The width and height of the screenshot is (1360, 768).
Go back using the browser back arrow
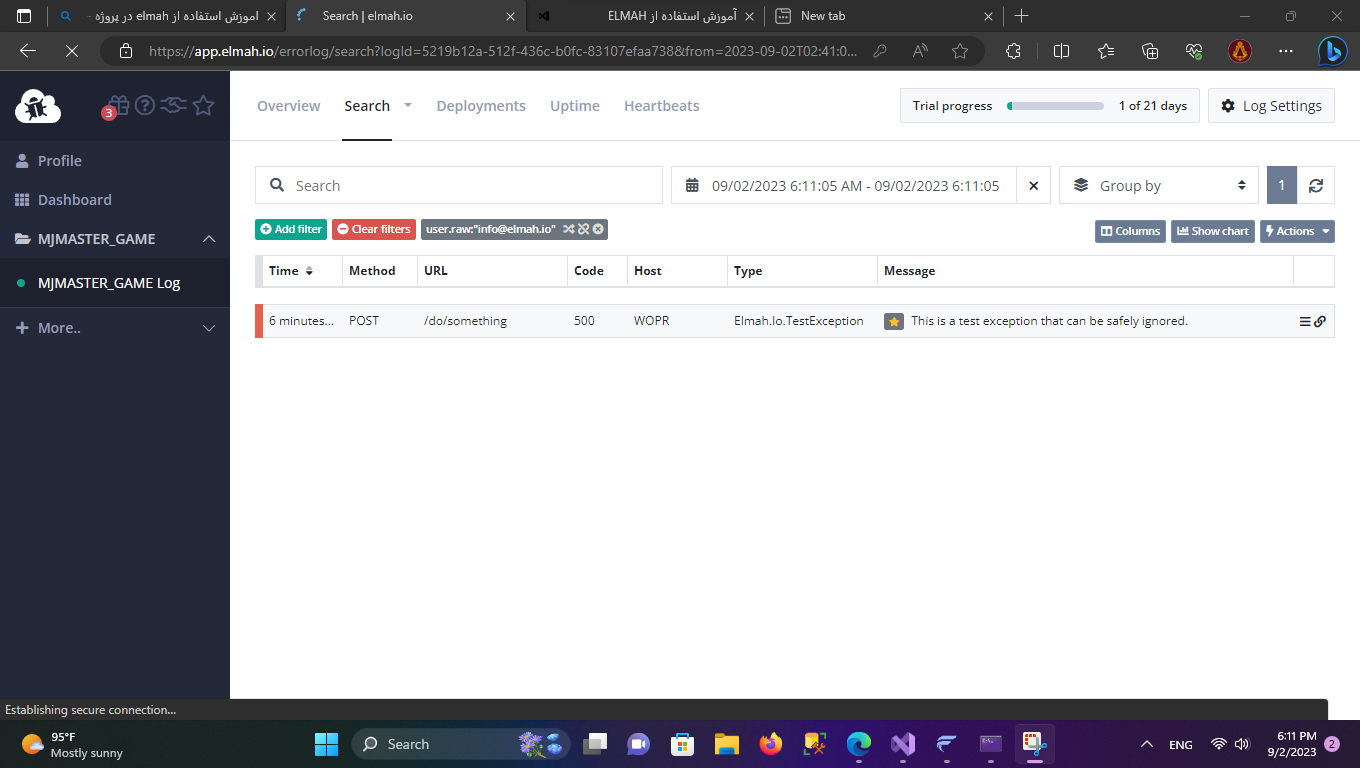(28, 51)
